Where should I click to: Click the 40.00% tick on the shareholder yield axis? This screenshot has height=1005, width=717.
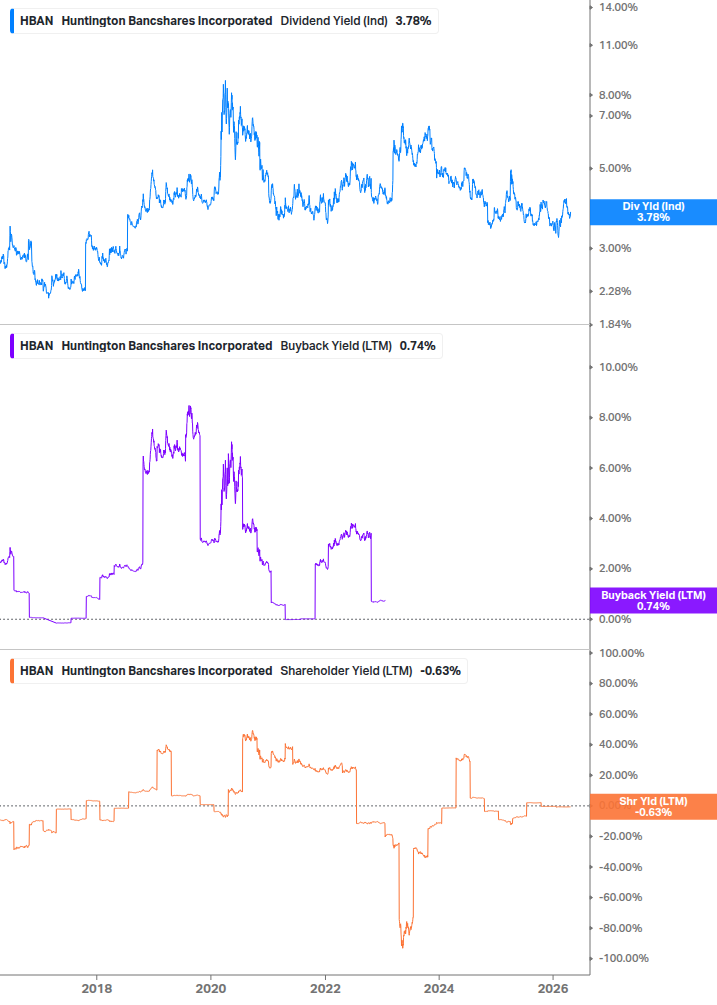(618, 745)
